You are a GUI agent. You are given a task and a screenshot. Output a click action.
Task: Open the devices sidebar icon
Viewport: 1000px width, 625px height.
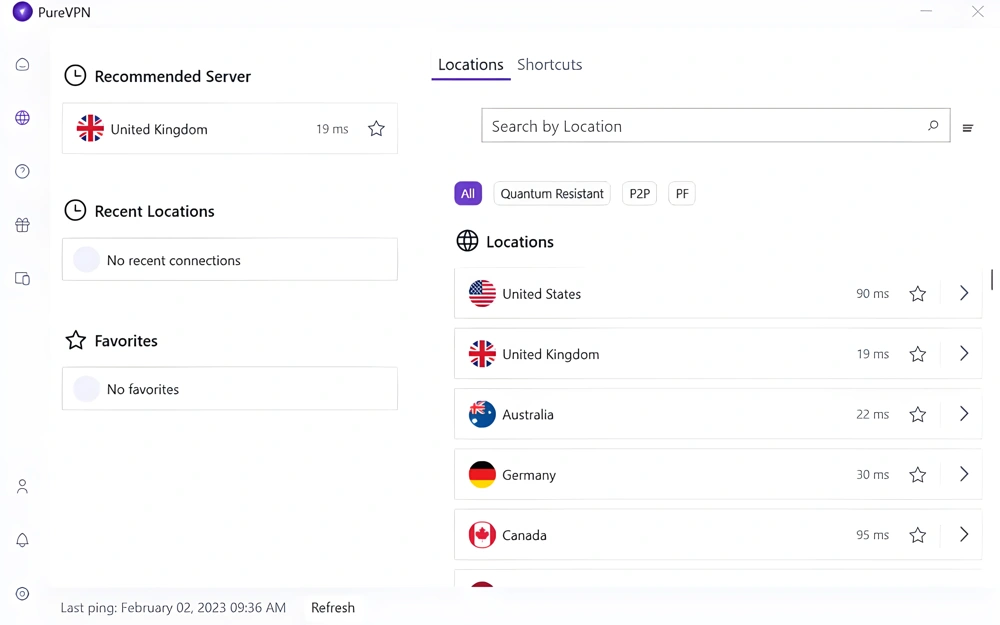pyautogui.click(x=22, y=279)
